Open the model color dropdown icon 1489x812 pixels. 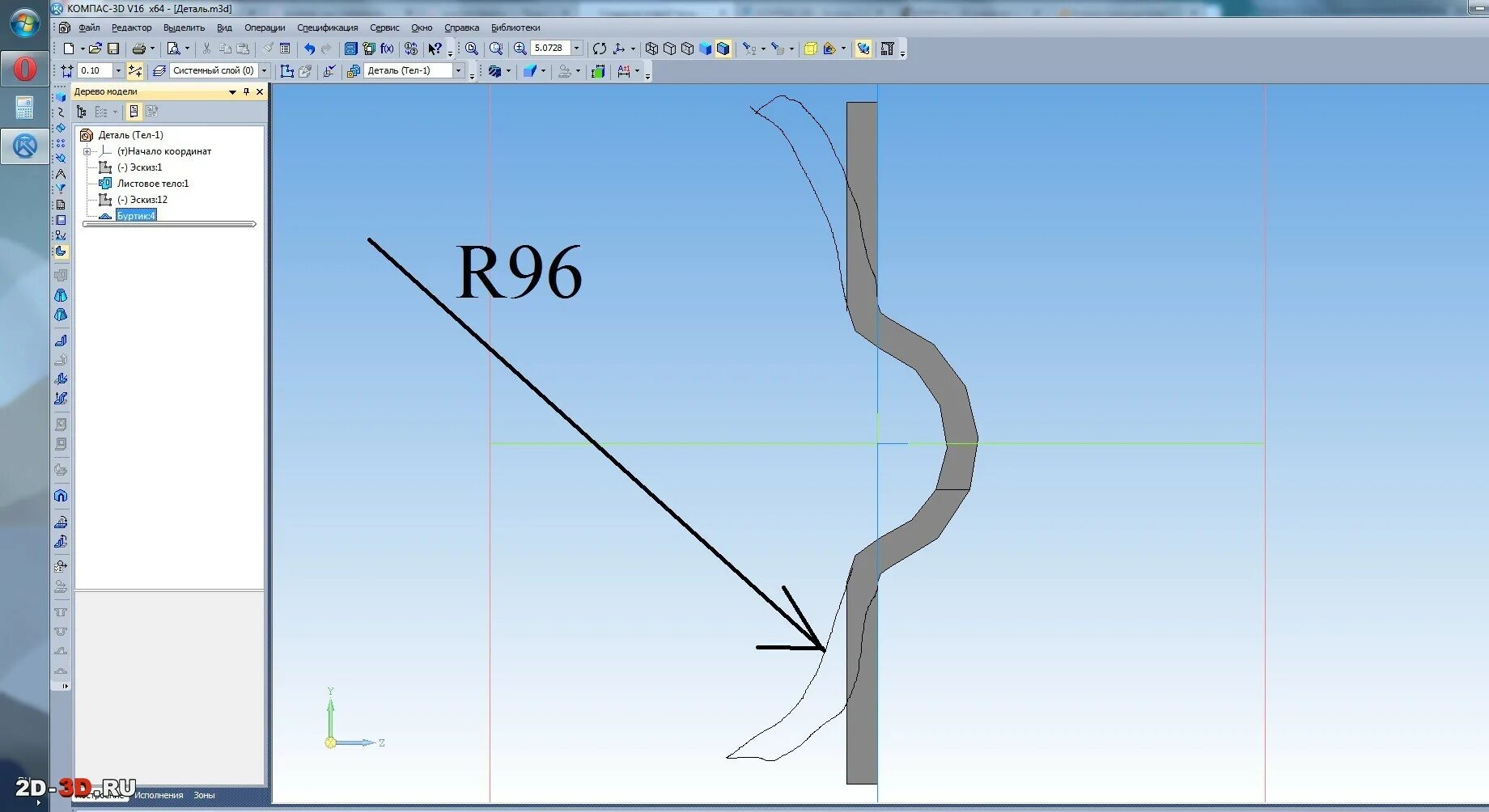tap(530, 71)
